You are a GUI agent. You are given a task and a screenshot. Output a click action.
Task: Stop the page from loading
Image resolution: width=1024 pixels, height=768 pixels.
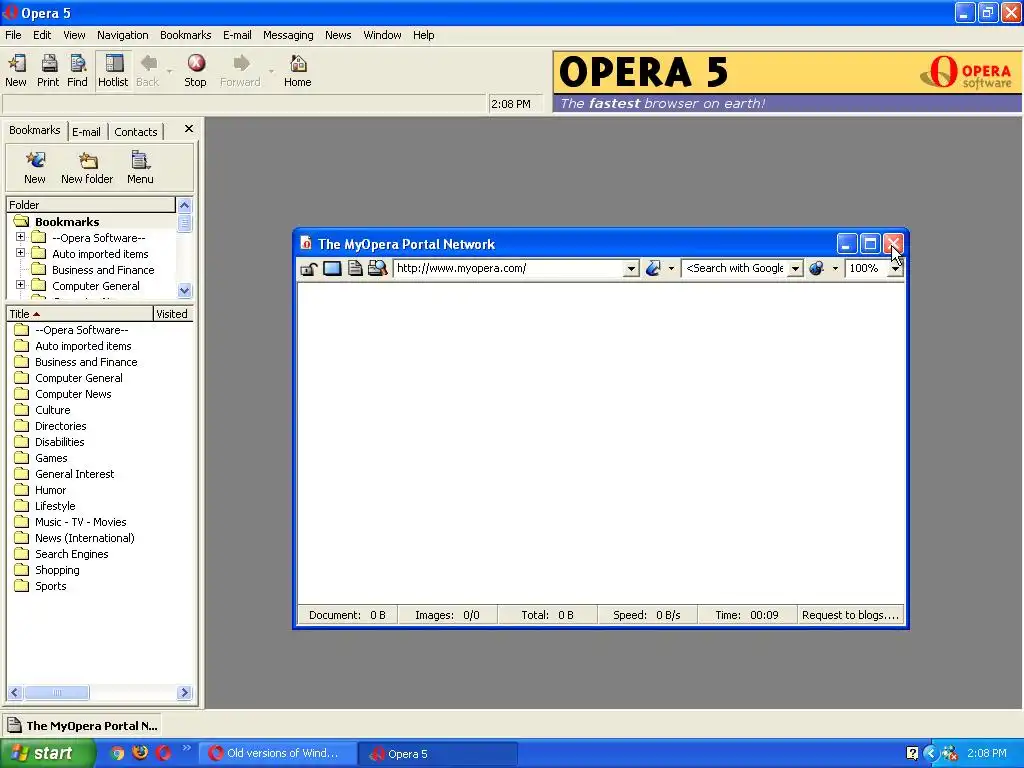pos(195,70)
